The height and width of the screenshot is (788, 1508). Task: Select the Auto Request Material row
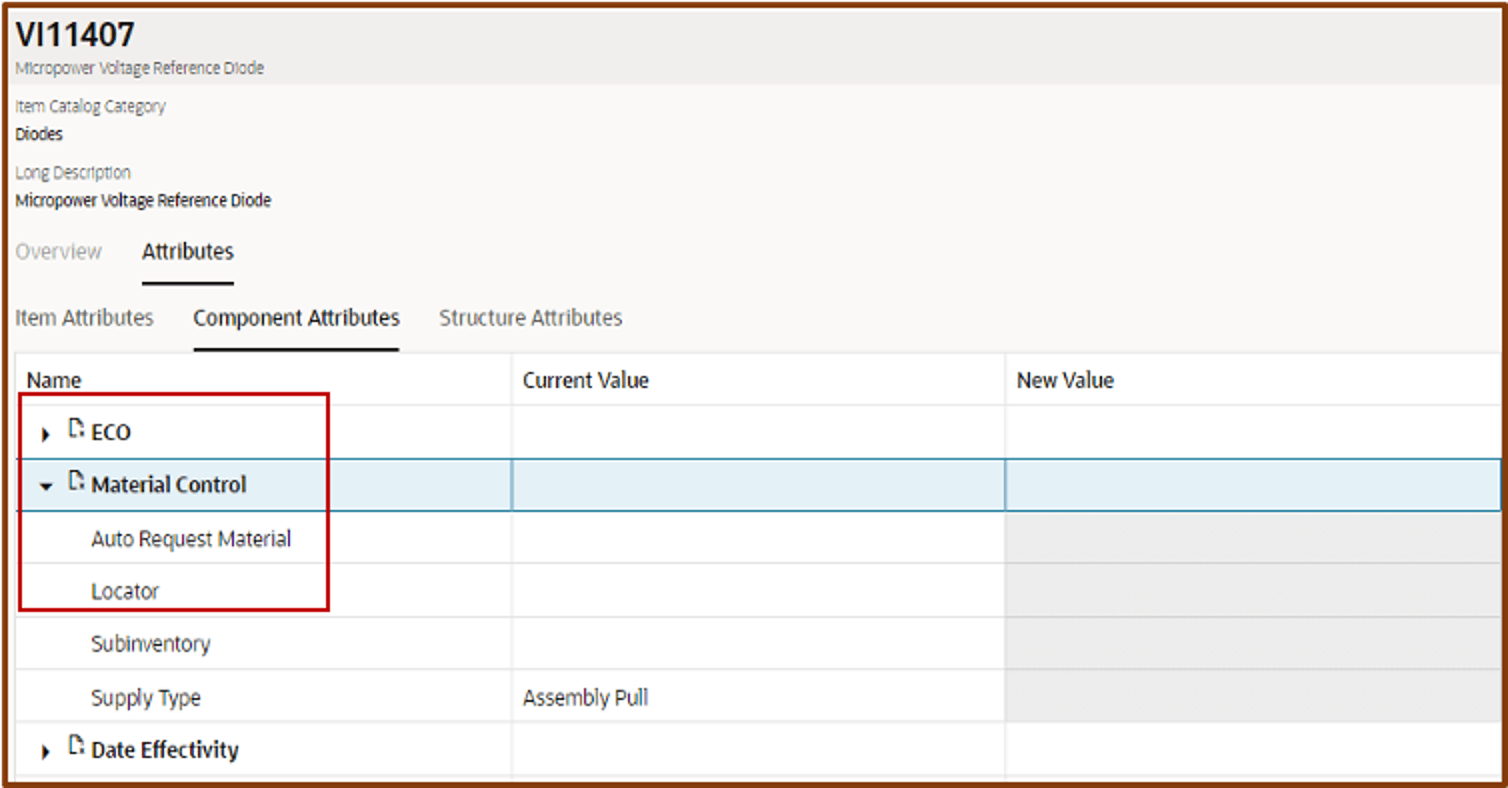191,539
